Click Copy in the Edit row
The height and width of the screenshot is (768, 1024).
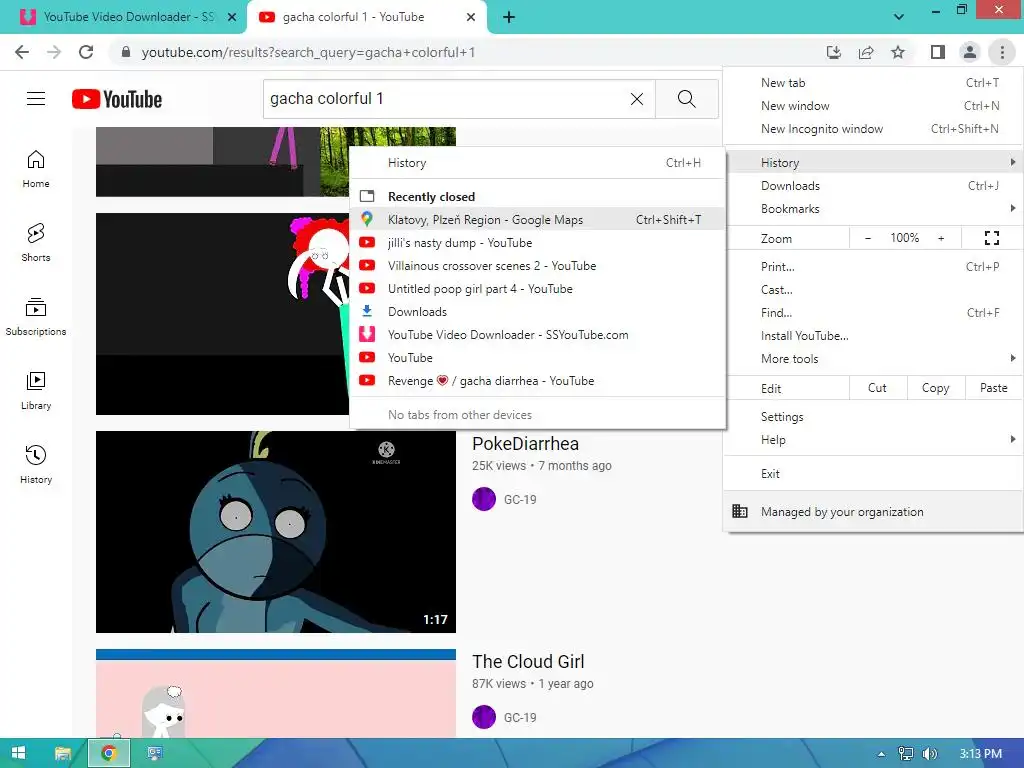tap(935, 388)
